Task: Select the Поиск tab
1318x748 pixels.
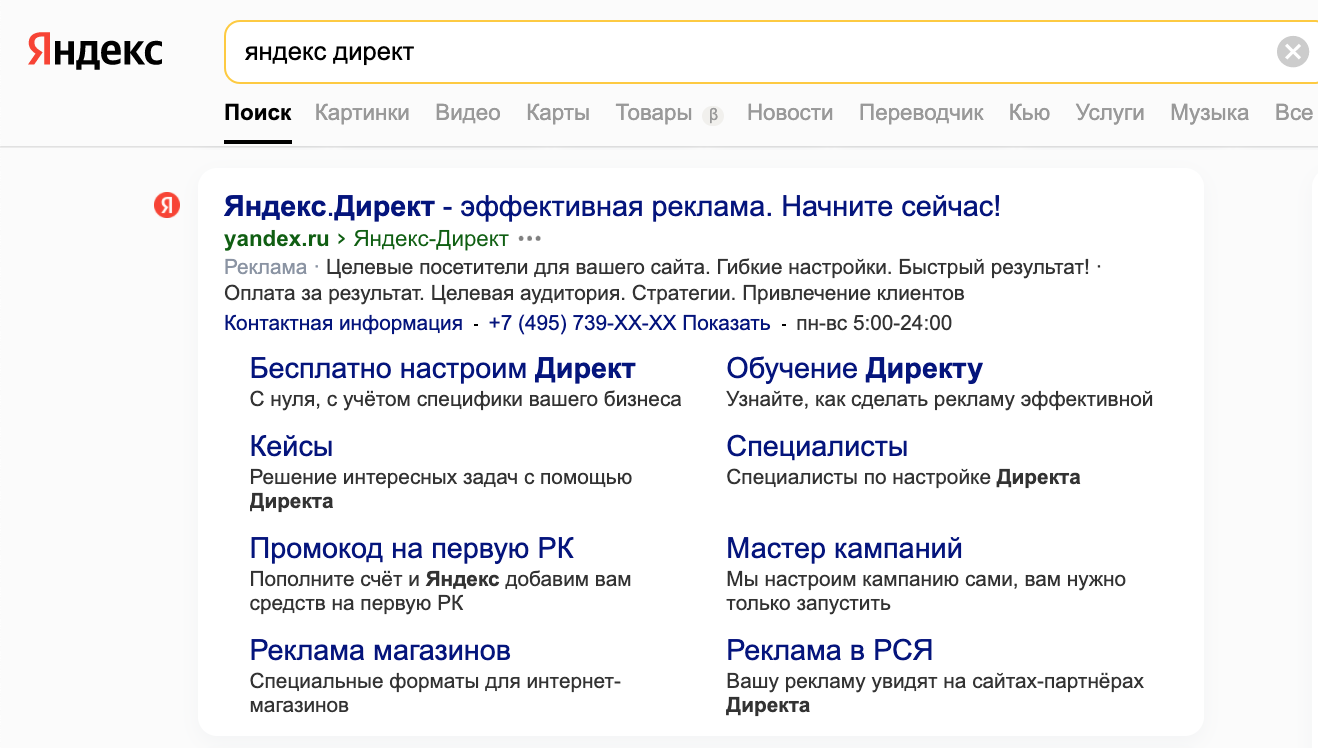Action: tap(258, 113)
